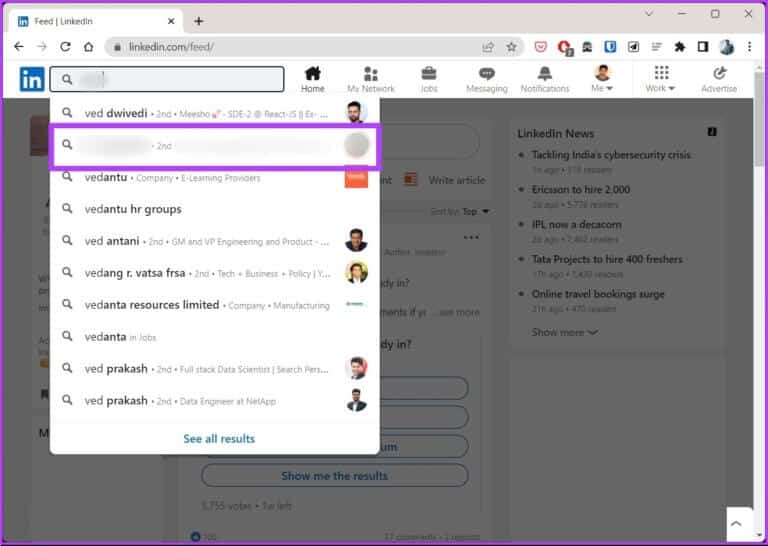The width and height of the screenshot is (768, 546).
Task: Click Write article button
Action: point(445,180)
